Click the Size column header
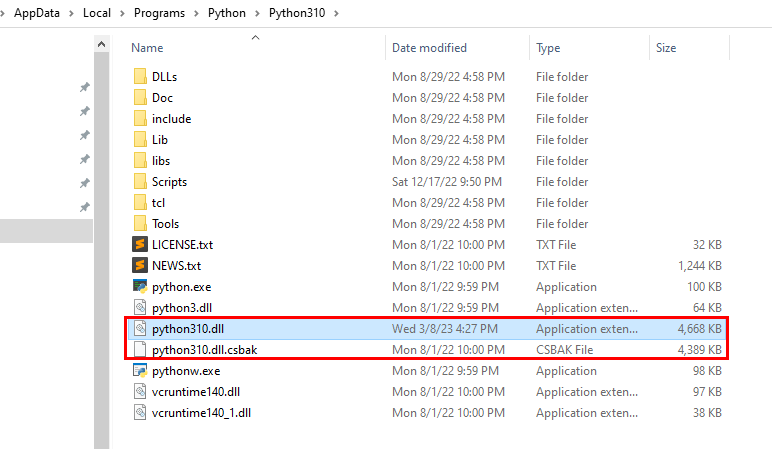Screen dimensions: 772x449 pyautogui.click(x=666, y=48)
